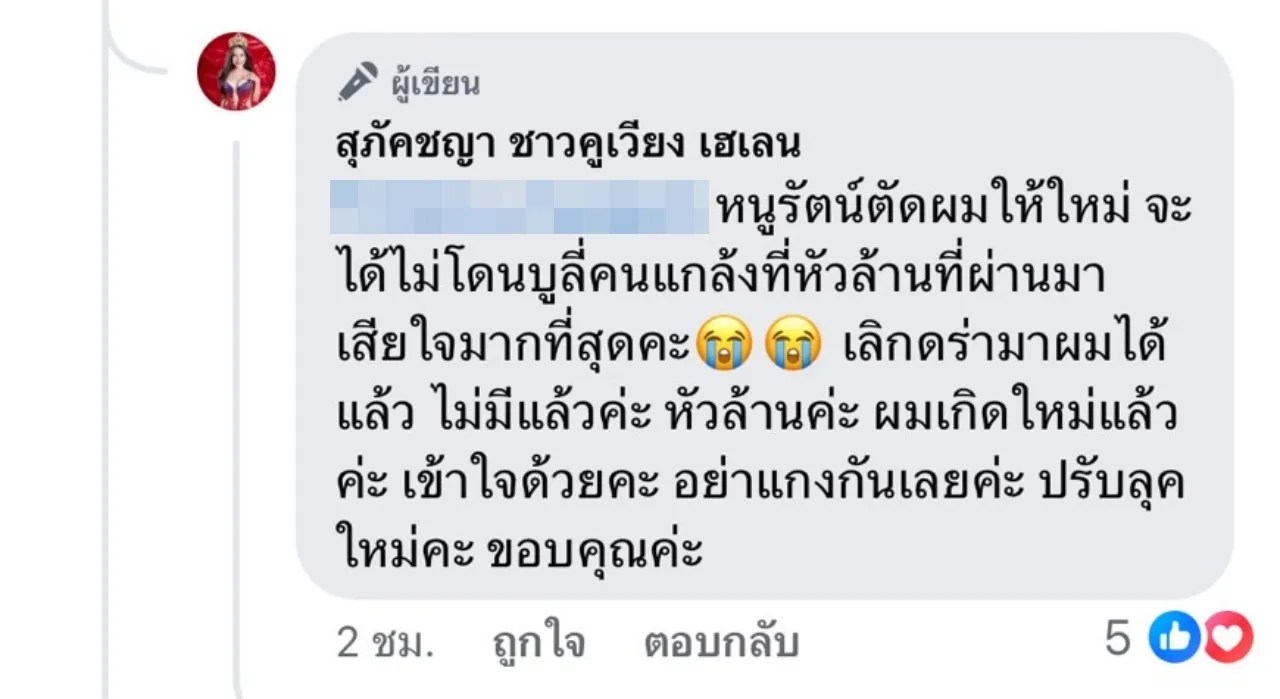View who reacted via the 5 count
This screenshot has height=699, width=1280.
pyautogui.click(x=1118, y=639)
